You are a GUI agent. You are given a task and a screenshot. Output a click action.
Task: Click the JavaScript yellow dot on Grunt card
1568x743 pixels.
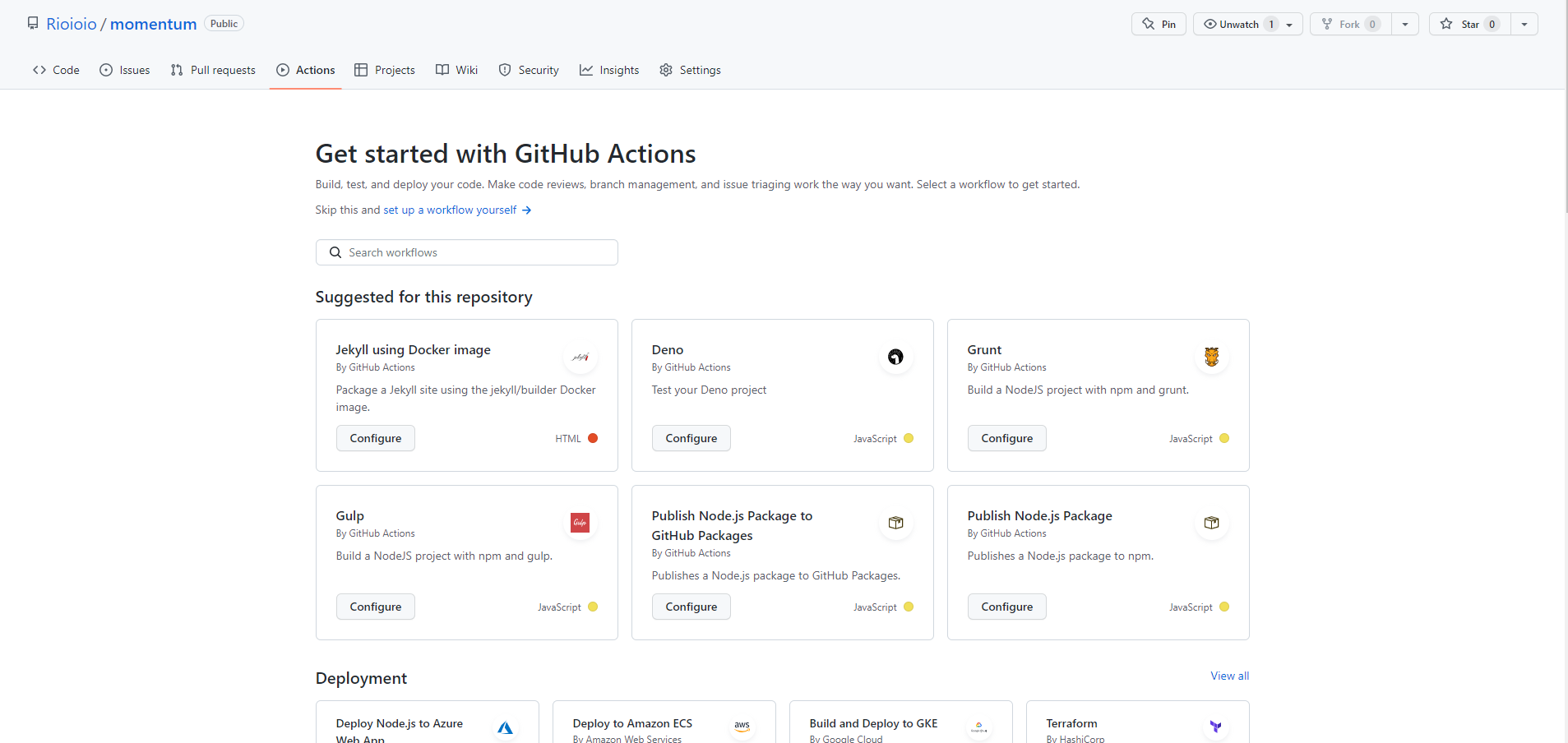pyautogui.click(x=1224, y=438)
